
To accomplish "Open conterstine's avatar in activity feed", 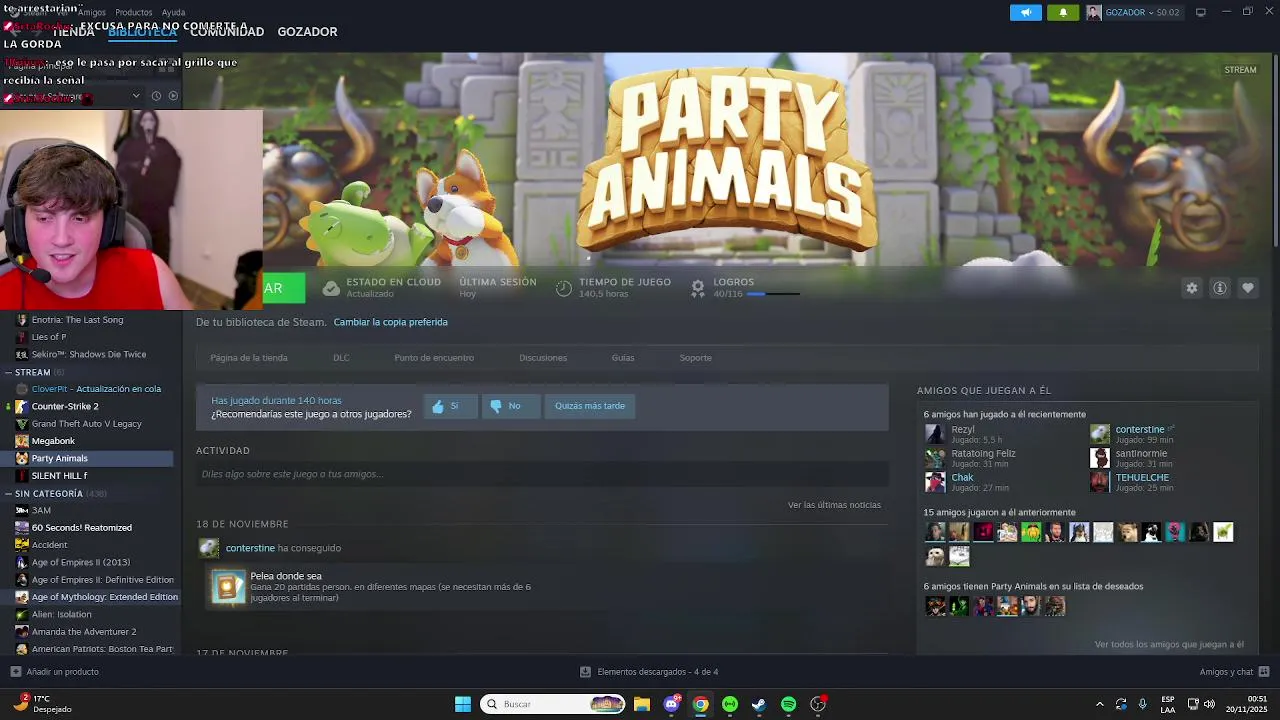I will (x=209, y=548).
